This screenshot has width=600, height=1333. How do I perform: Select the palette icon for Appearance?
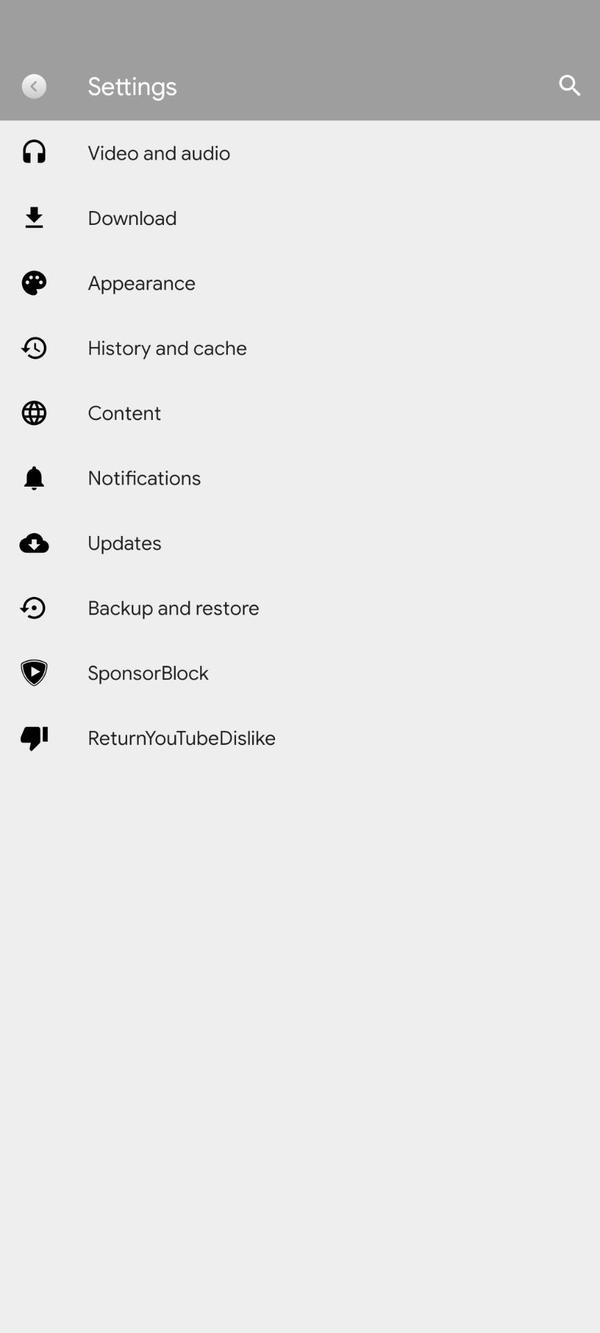pyautogui.click(x=34, y=282)
